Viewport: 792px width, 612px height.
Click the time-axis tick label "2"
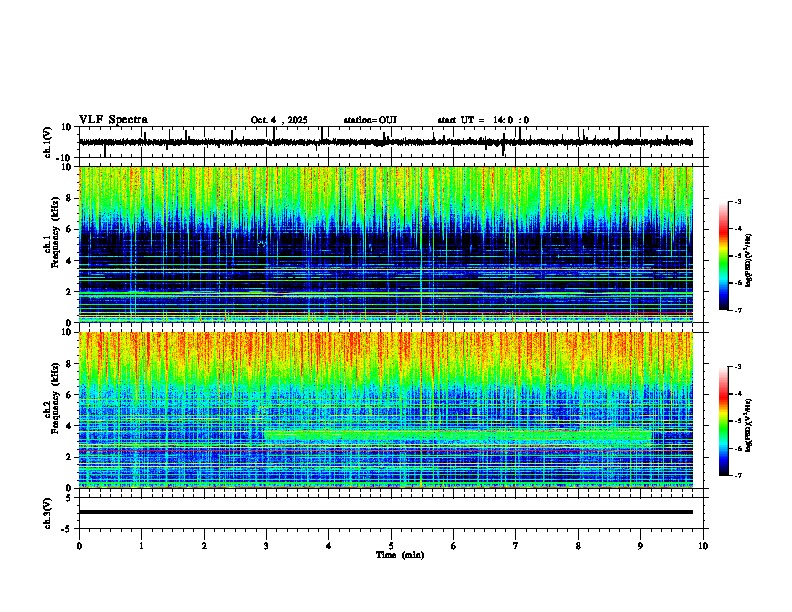(204, 546)
